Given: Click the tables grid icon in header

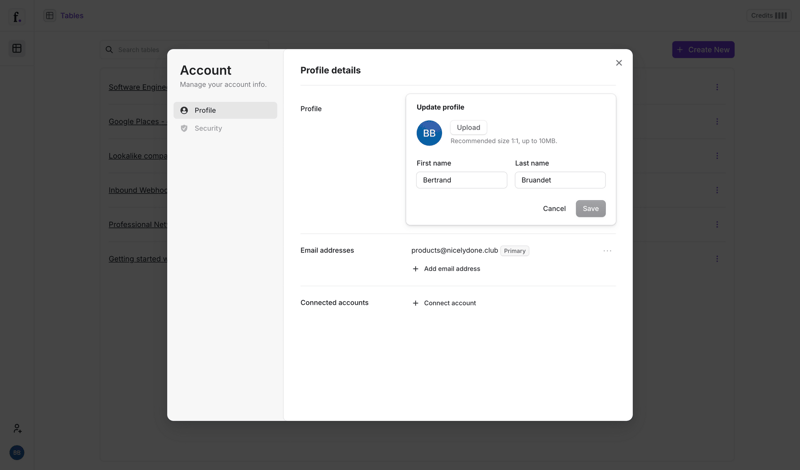Looking at the screenshot, I should 49,16.
